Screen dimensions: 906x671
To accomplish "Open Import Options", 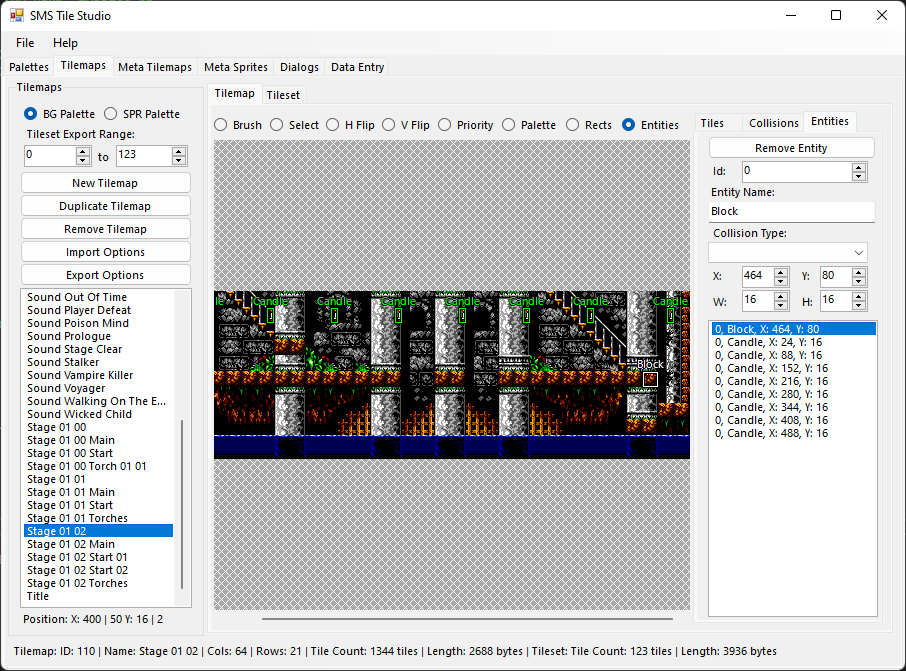I will pos(106,253).
